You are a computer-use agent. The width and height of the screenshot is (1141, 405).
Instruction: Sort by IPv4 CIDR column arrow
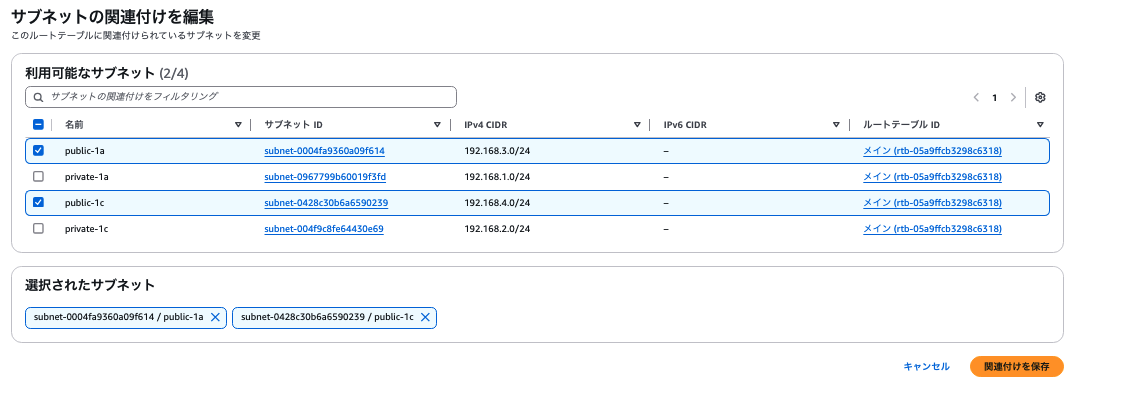point(637,125)
